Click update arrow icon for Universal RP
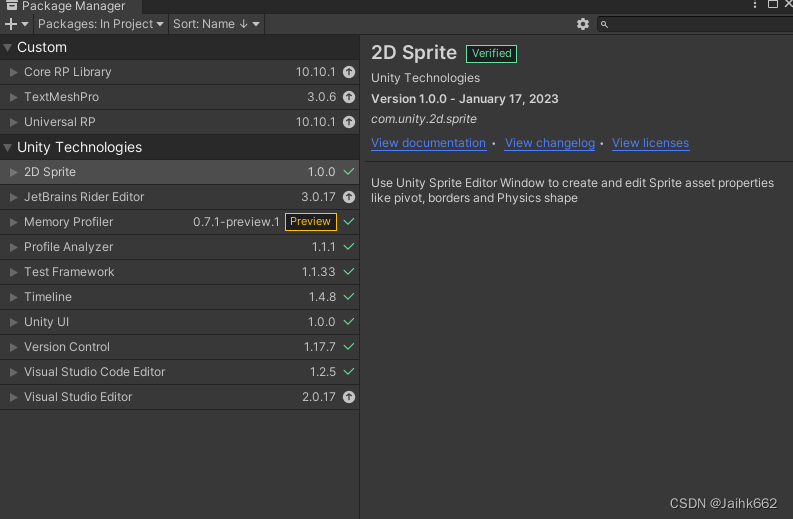 point(349,122)
